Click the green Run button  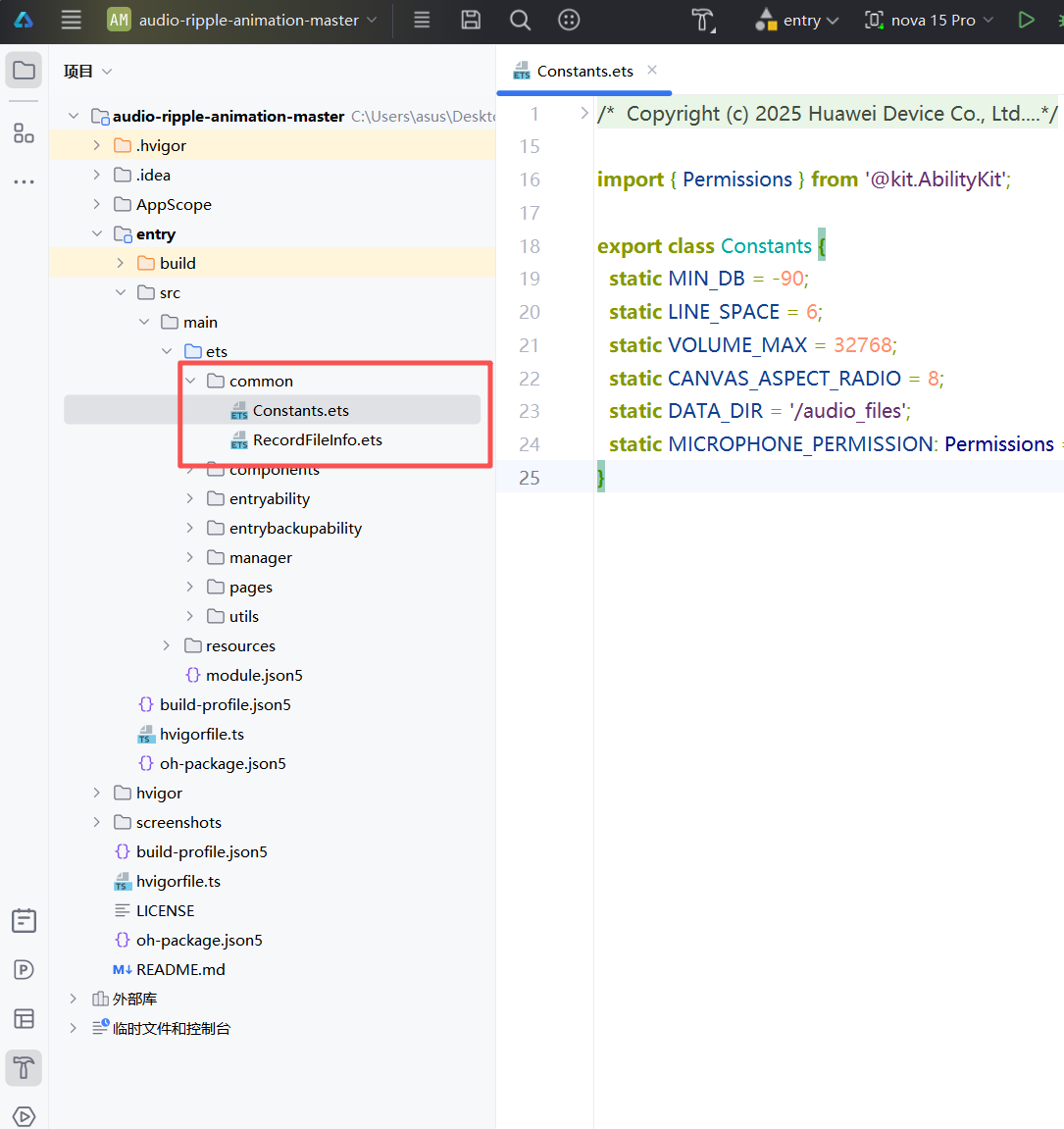(x=1026, y=20)
